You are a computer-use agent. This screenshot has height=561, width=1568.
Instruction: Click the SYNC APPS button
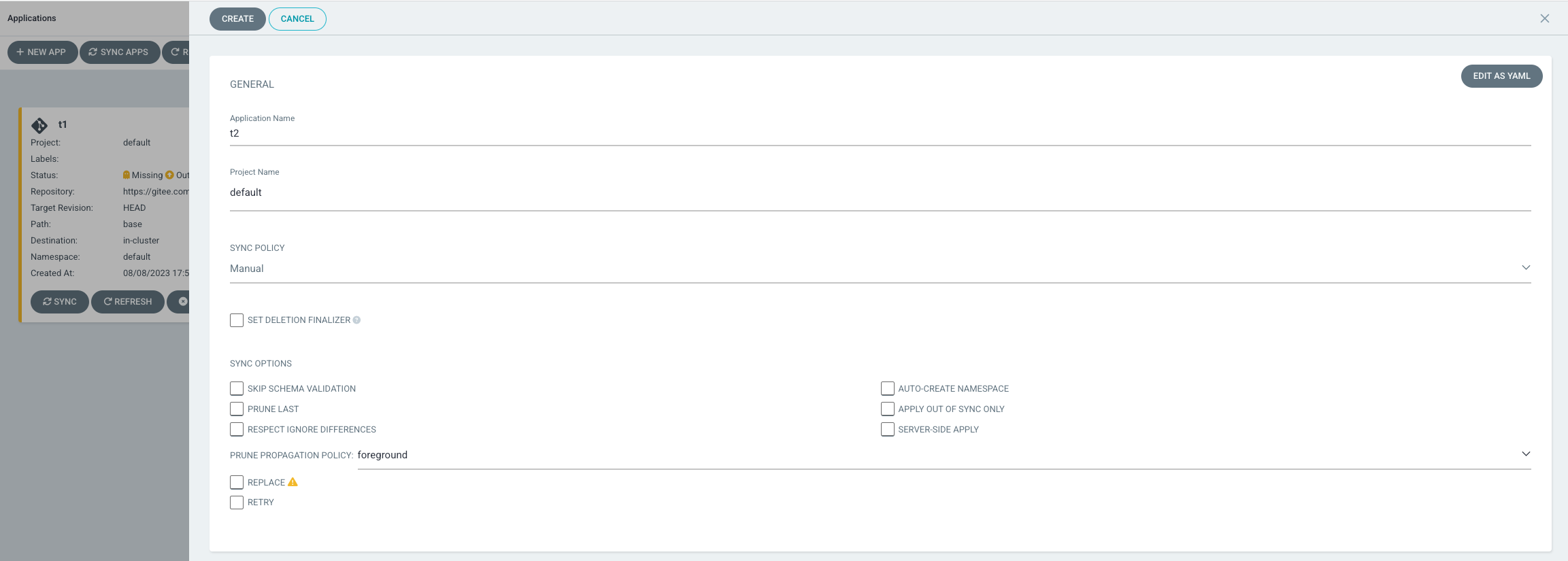[x=120, y=52]
